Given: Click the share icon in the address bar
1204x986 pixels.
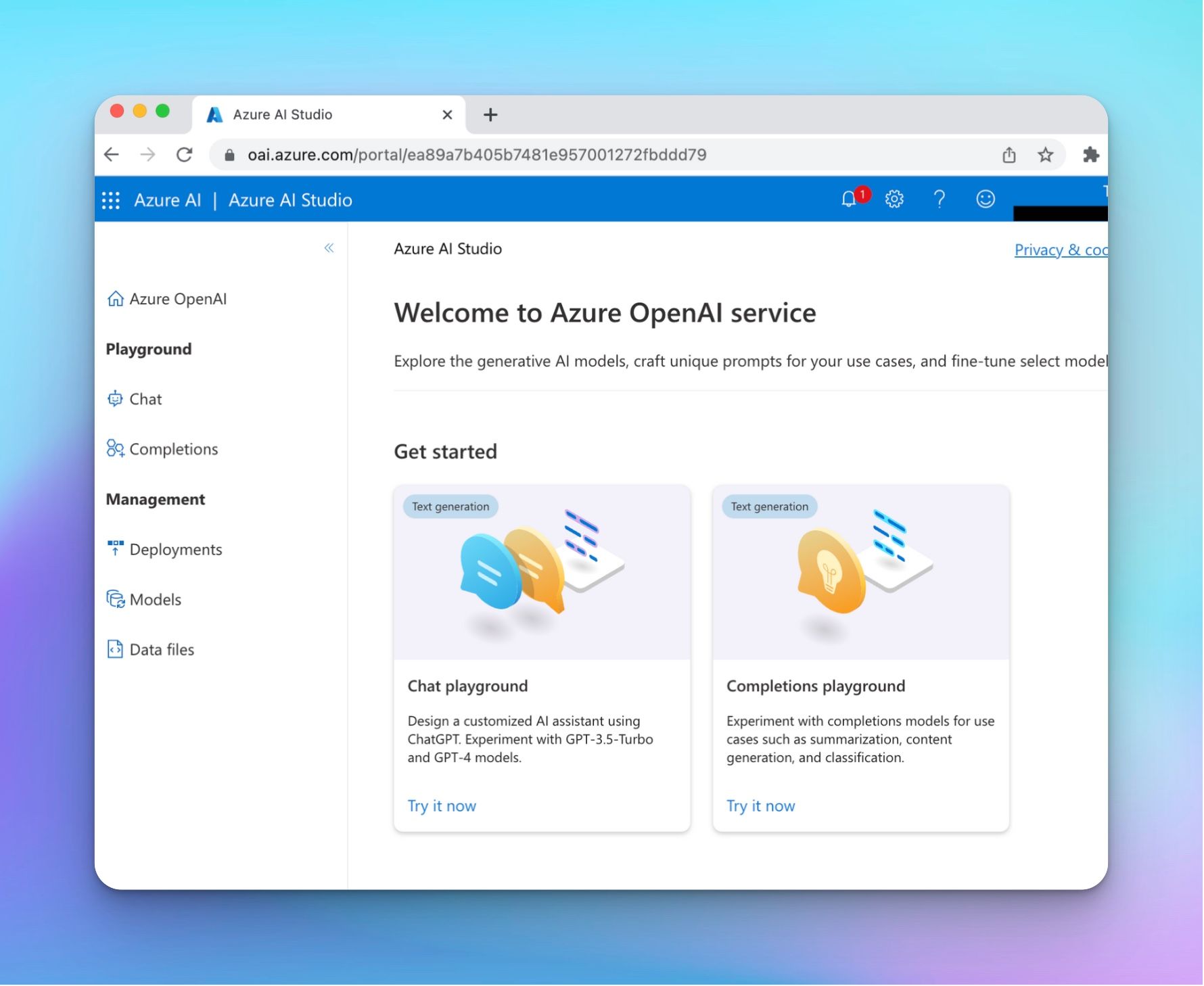Looking at the screenshot, I should point(1009,155).
